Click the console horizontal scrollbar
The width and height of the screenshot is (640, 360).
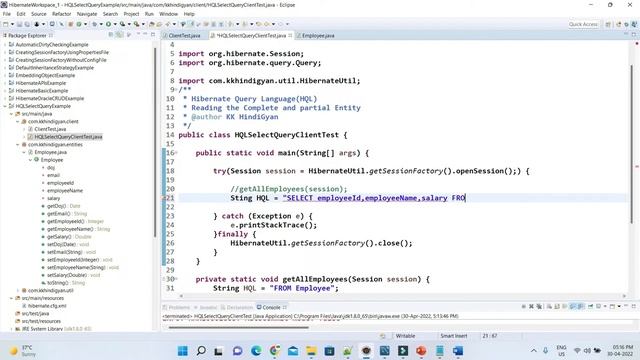point(239,327)
